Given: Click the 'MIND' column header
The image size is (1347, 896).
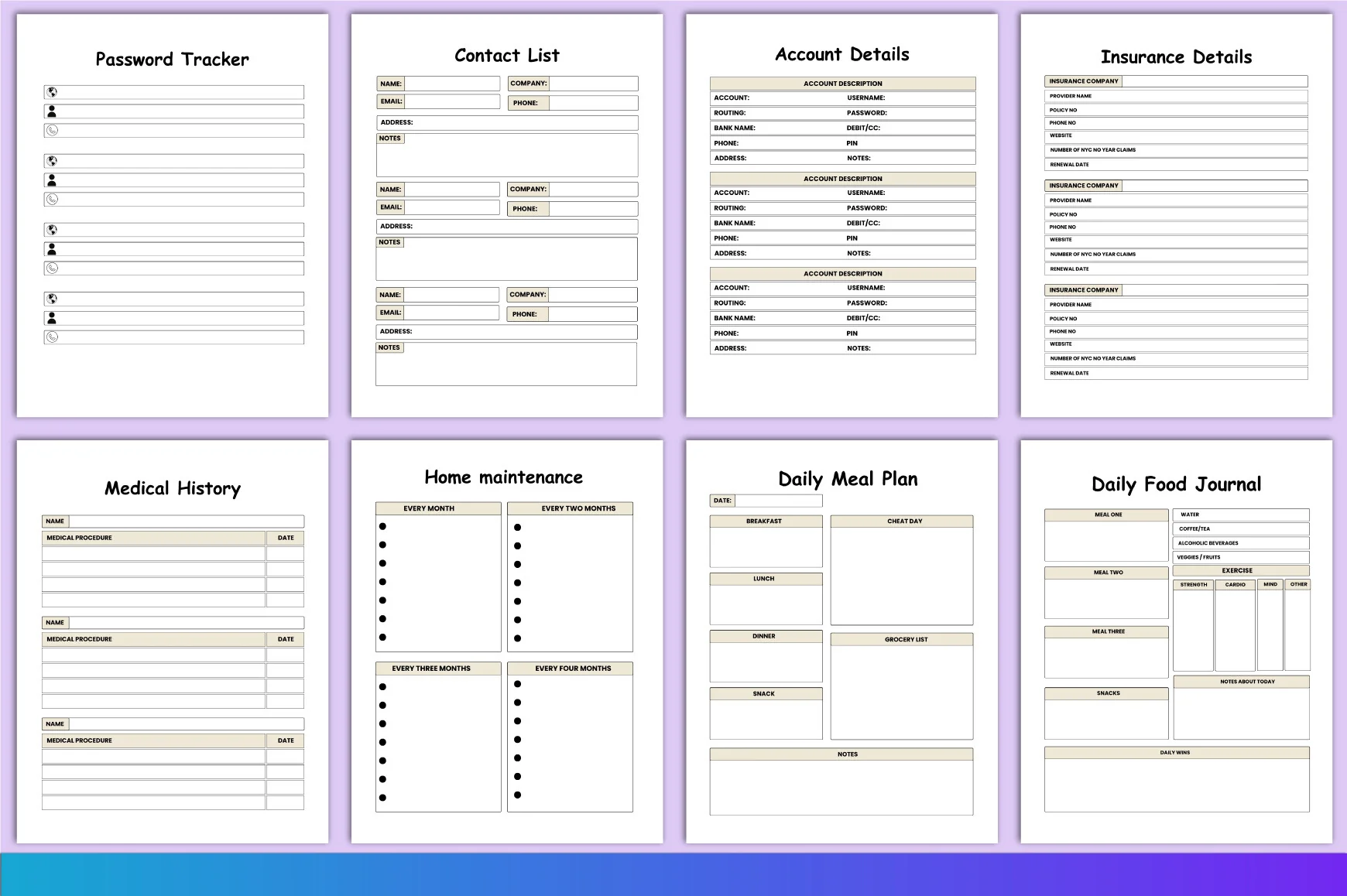Looking at the screenshot, I should point(1270,585).
